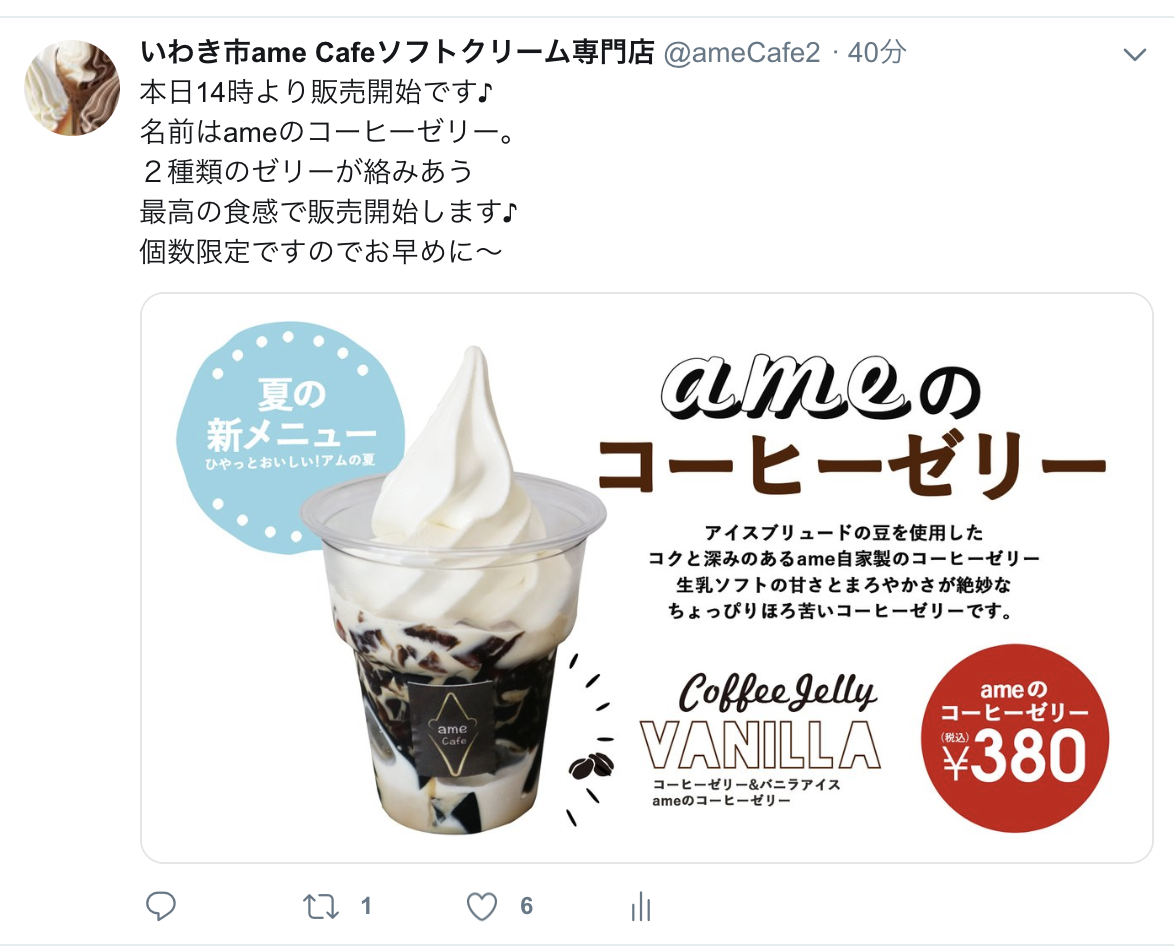The width and height of the screenshot is (1174, 950).
Task: Click the retweet arrows icon
Action: (320, 907)
